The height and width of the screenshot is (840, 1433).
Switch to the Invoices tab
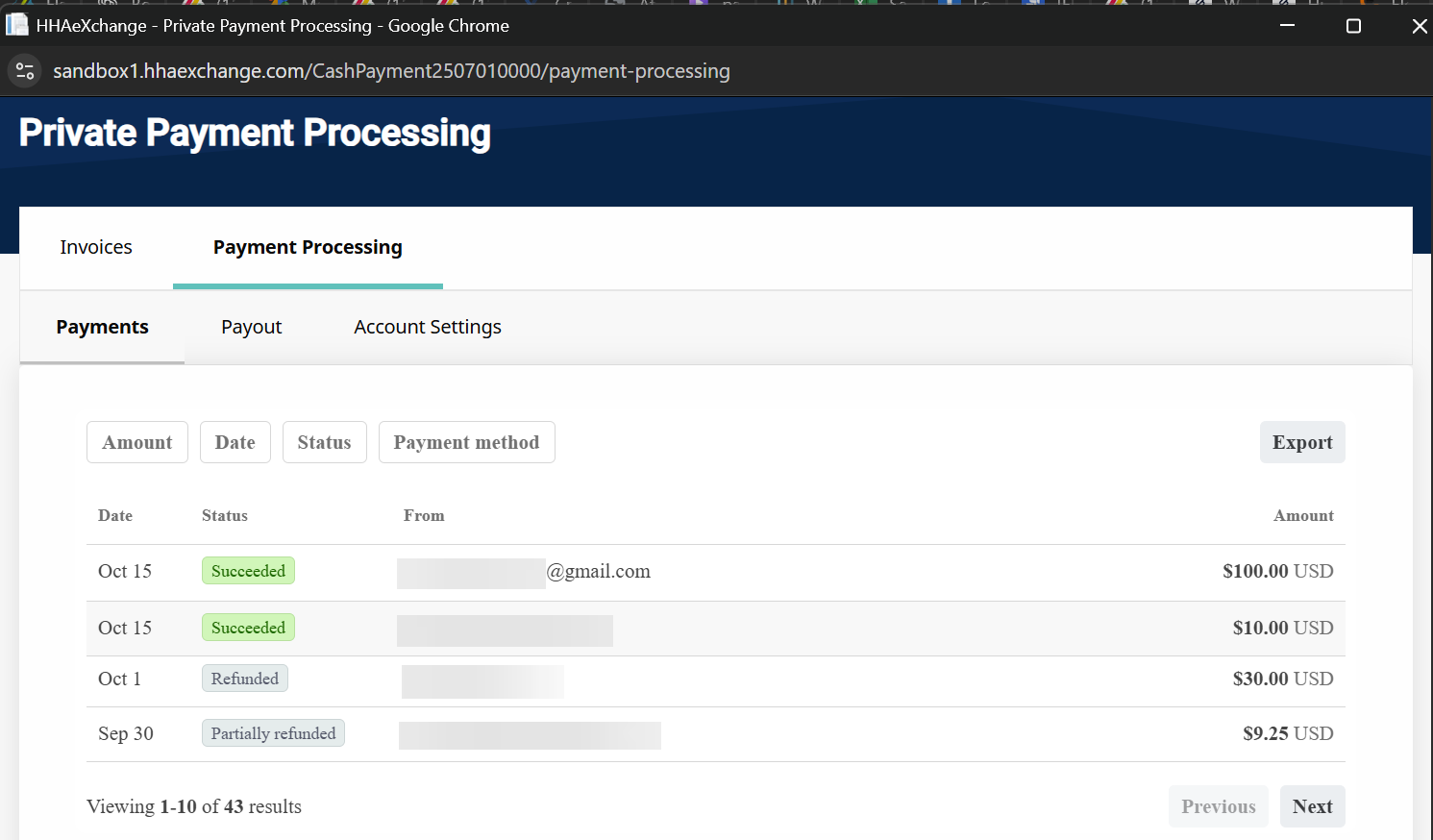click(96, 247)
